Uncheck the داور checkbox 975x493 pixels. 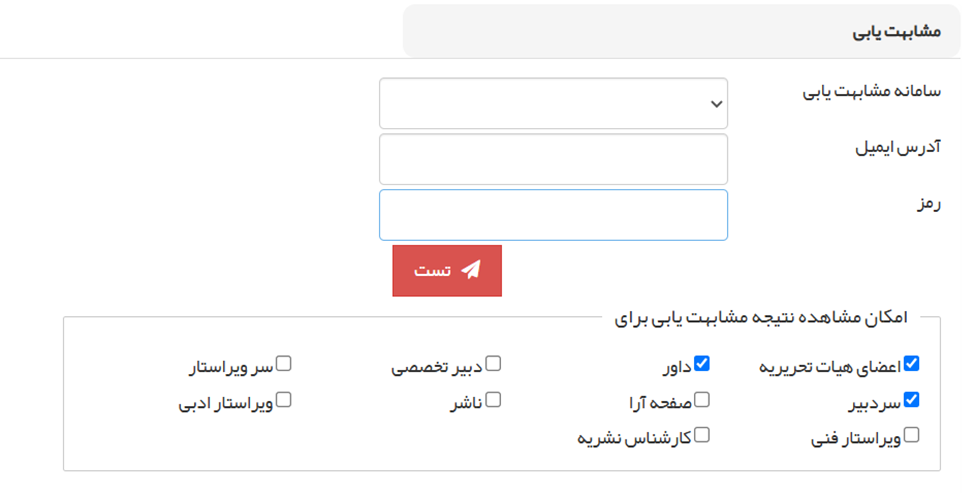point(702,364)
